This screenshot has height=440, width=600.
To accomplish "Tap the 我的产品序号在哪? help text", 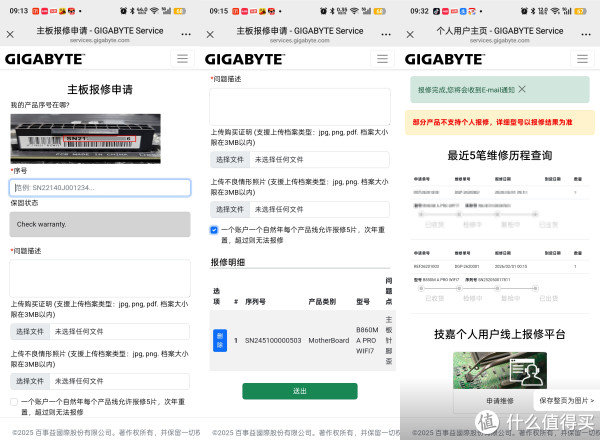I will tap(40, 105).
